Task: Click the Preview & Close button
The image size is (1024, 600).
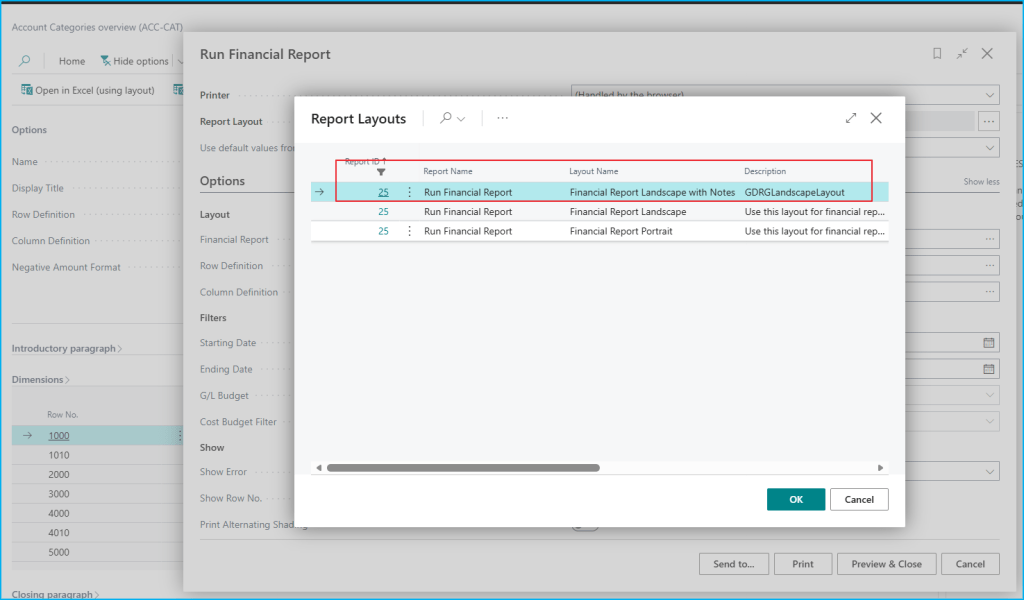Action: point(886,564)
